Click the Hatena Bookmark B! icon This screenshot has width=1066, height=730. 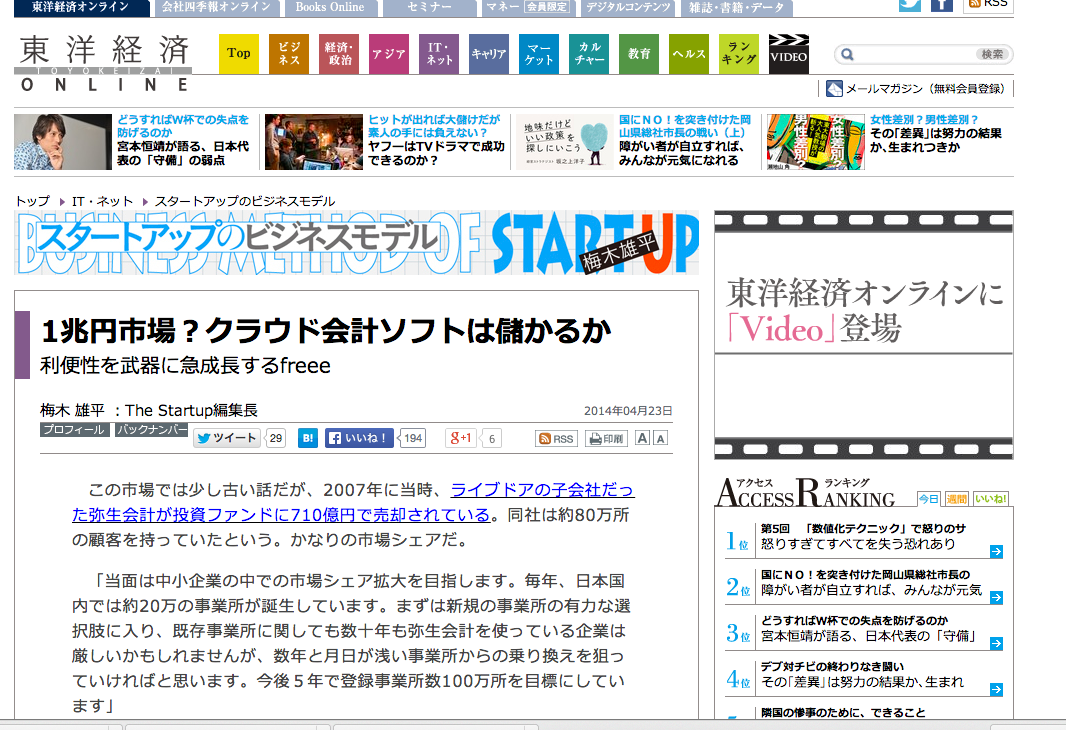(x=308, y=438)
